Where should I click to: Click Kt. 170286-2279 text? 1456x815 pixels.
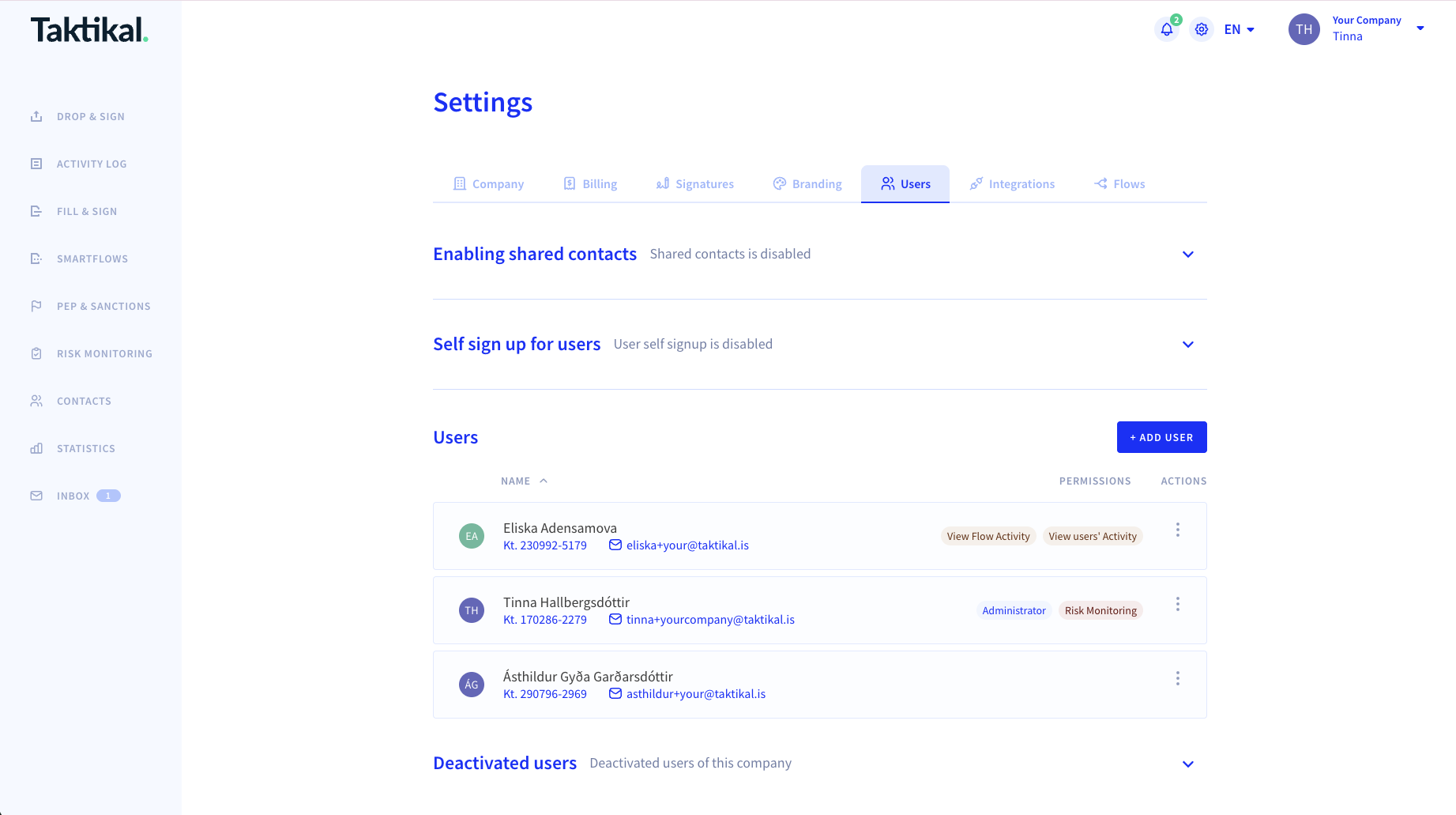pos(545,619)
